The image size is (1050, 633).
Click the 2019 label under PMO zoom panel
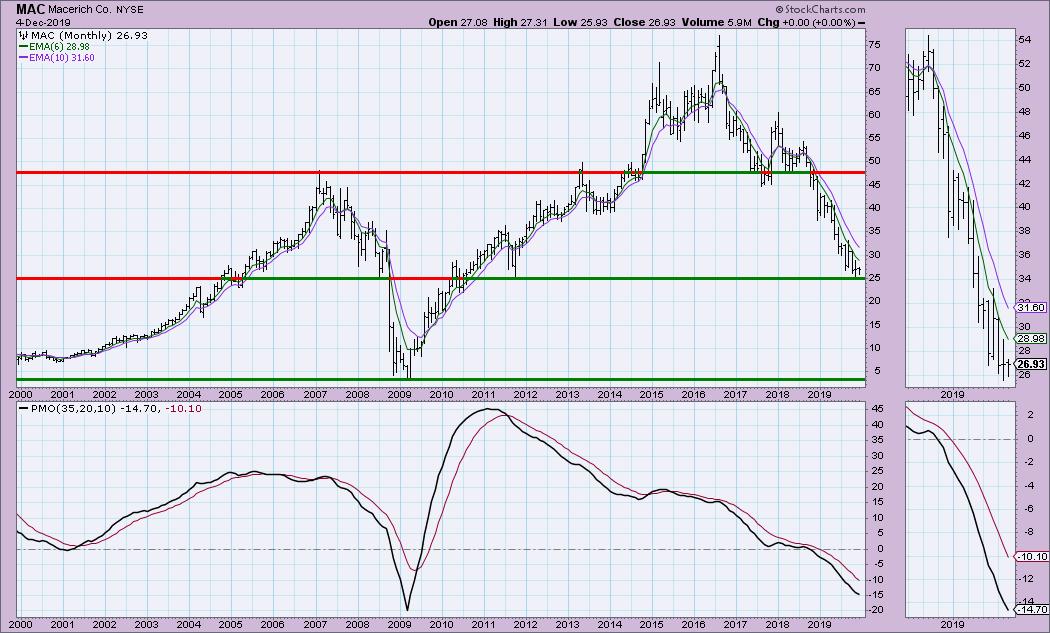coord(952,624)
